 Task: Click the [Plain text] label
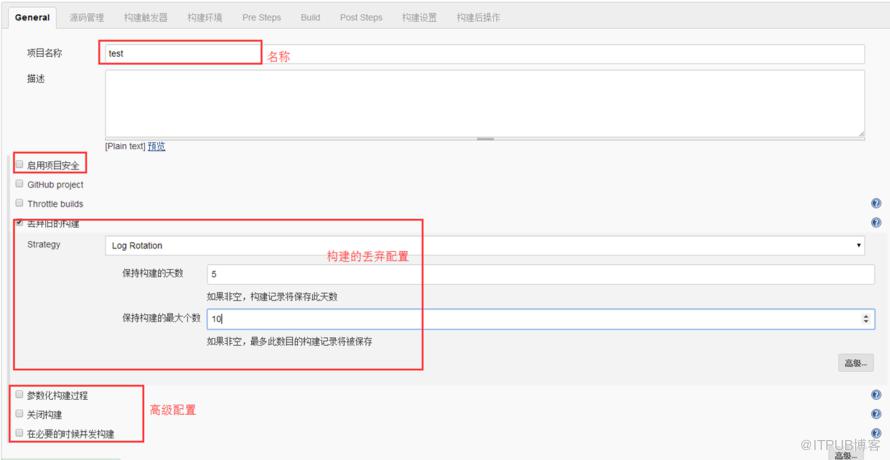[x=125, y=147]
